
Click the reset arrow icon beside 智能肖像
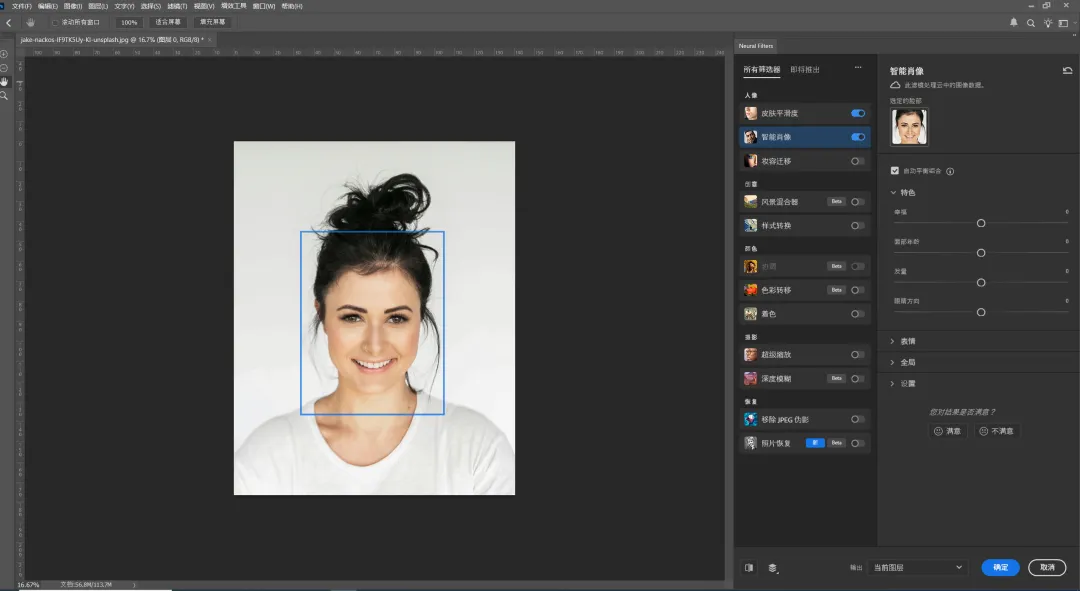(1067, 71)
